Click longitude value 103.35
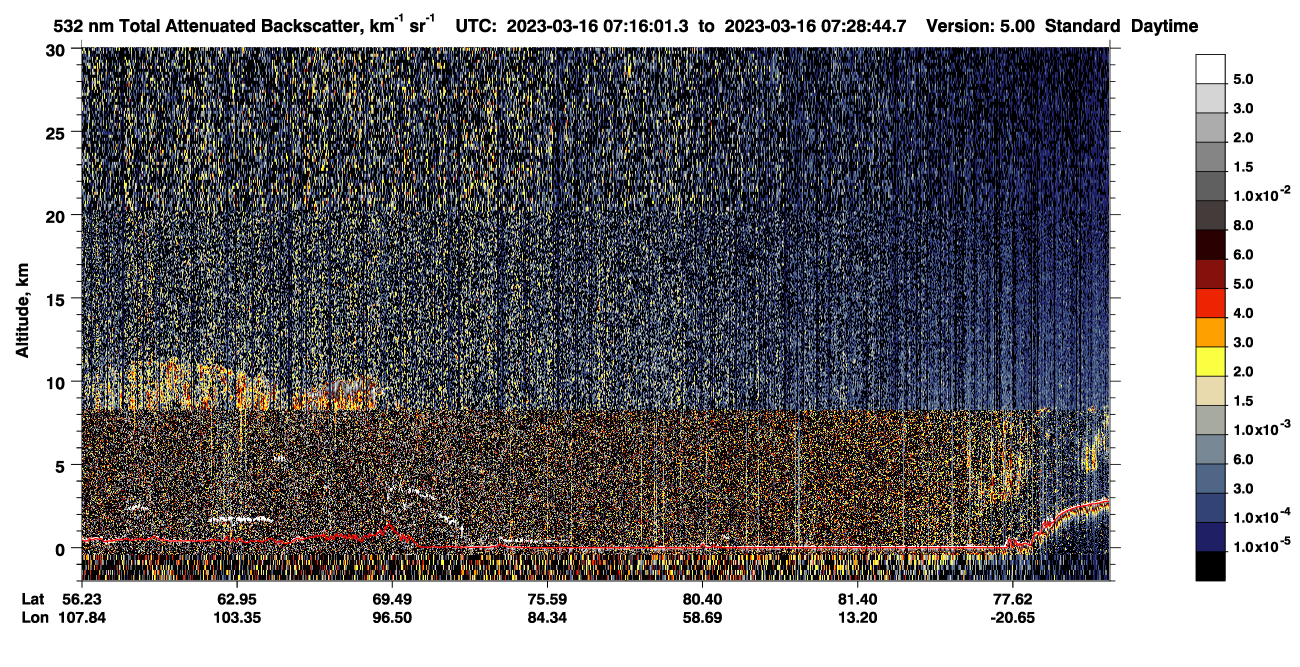This screenshot has width=1300, height=667. click(236, 618)
